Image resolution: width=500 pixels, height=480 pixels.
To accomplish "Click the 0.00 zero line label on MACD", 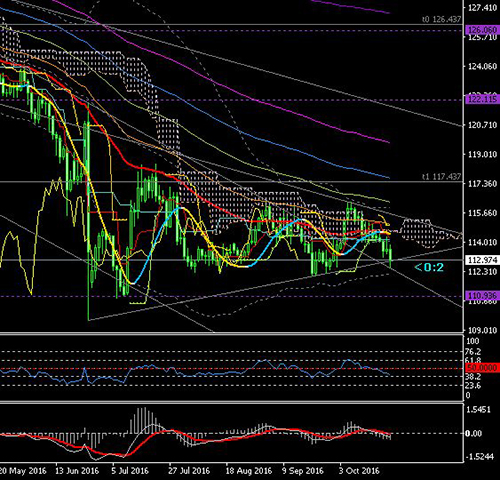I will [x=473, y=433].
